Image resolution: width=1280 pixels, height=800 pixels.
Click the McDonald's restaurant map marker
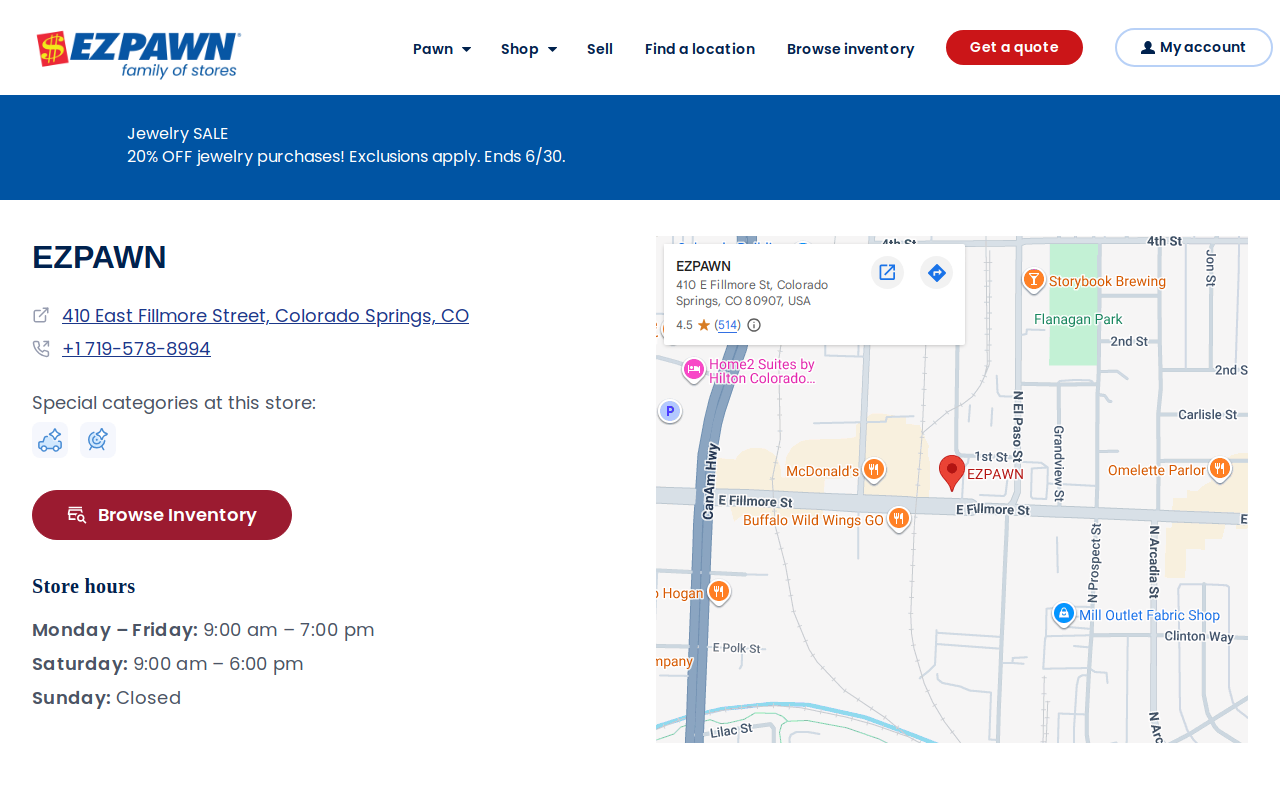874,470
